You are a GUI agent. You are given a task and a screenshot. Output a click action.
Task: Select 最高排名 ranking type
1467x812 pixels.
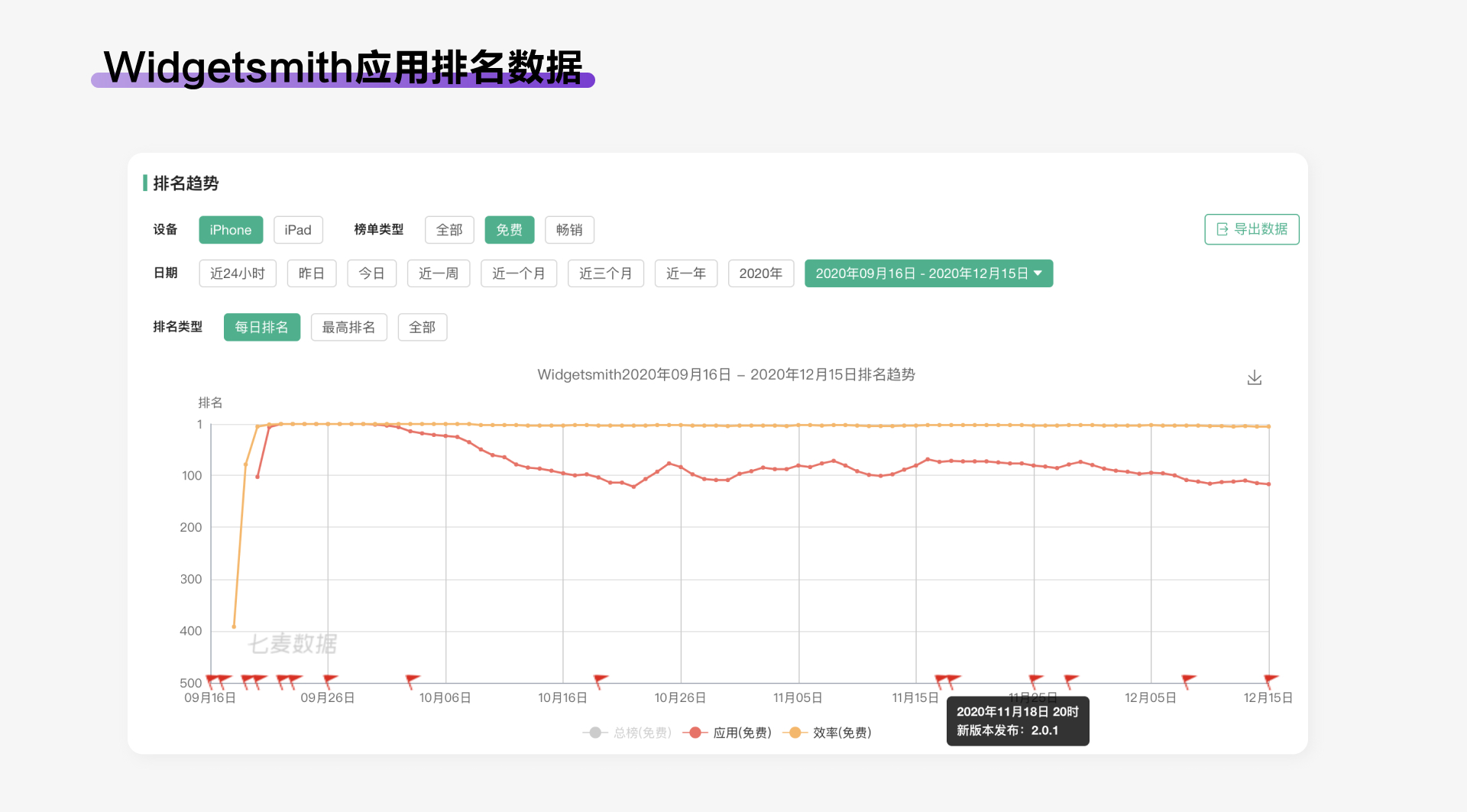tap(349, 327)
